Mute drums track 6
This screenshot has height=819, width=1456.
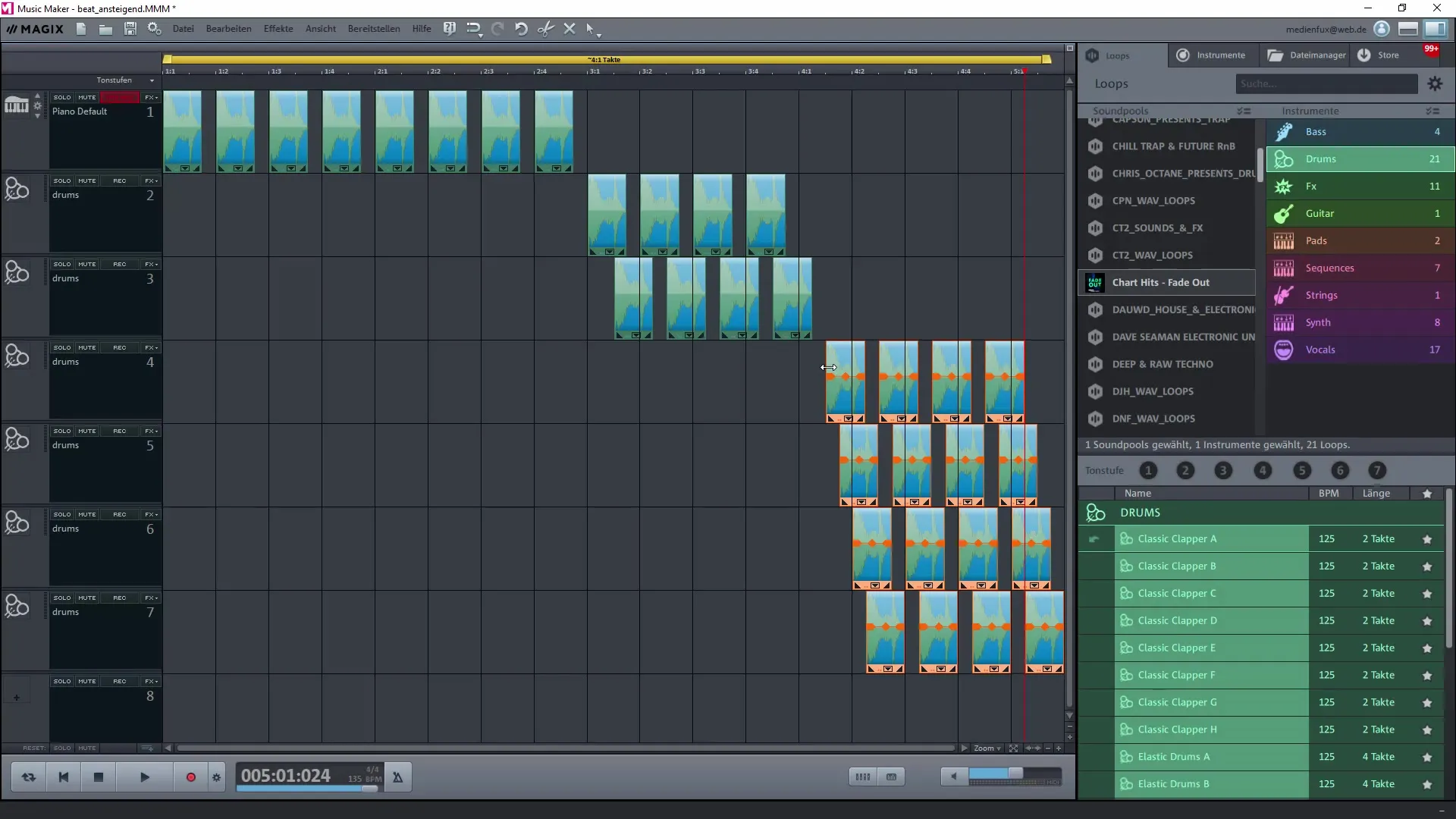(x=87, y=515)
